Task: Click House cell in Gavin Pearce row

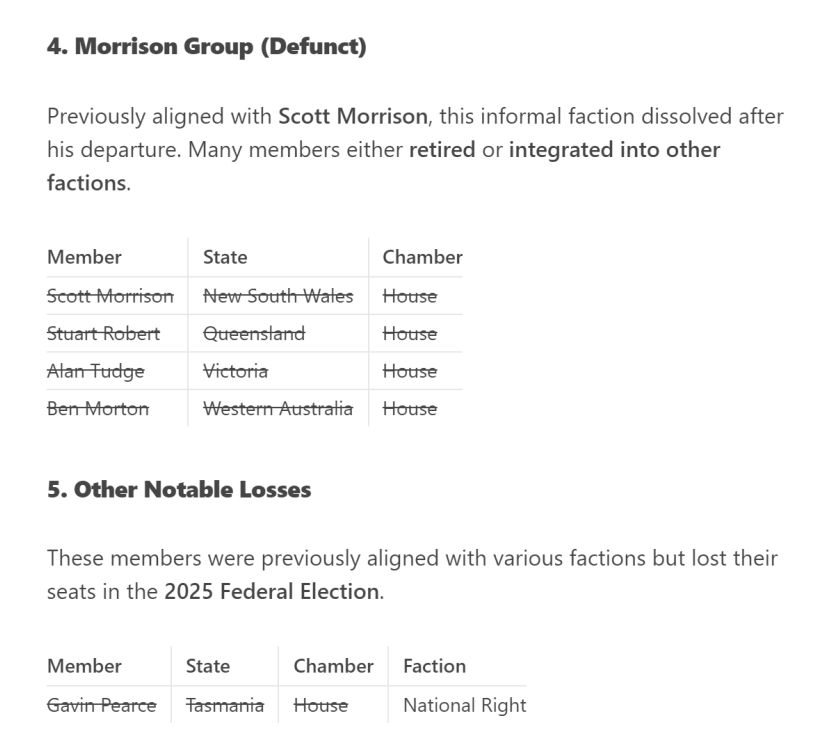Action: (321, 705)
